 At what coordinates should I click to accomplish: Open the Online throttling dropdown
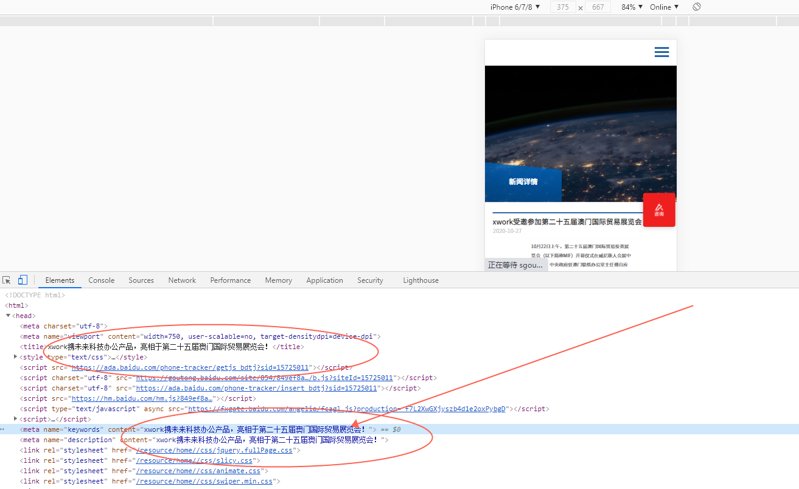(664, 7)
